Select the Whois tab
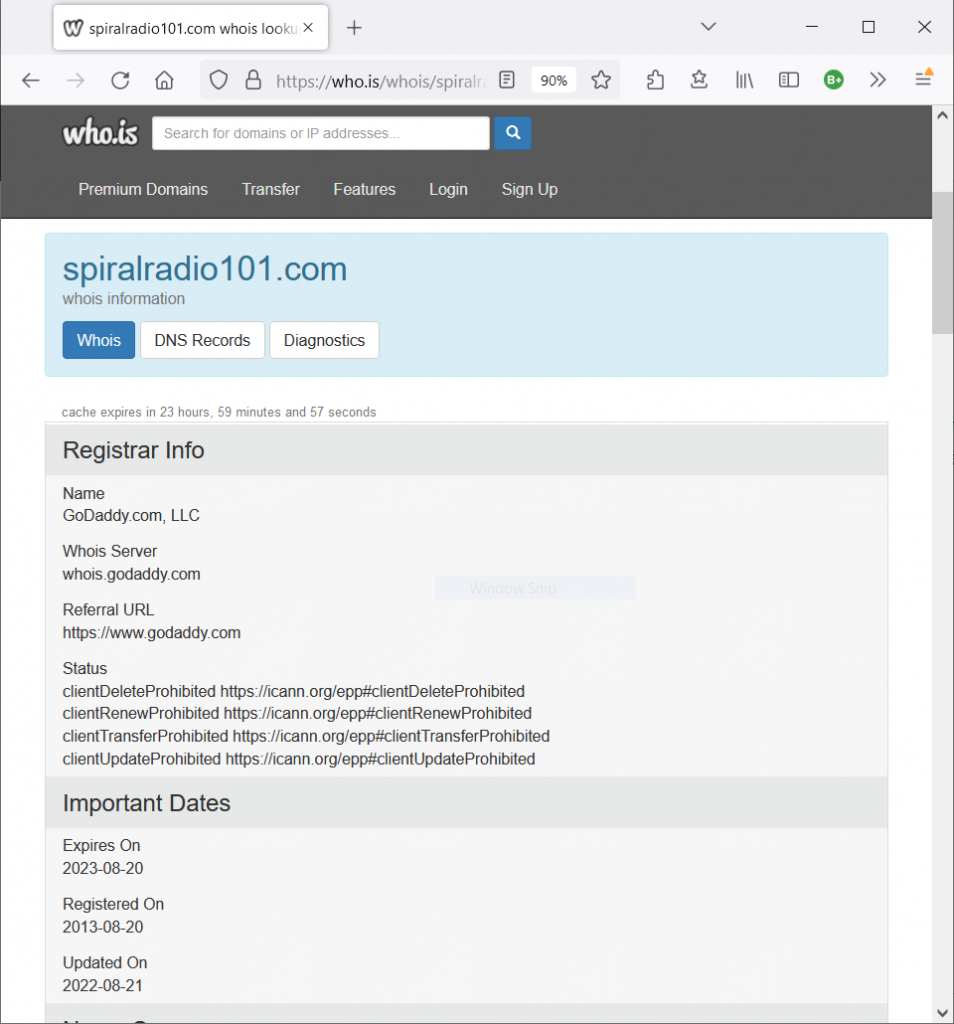The width and height of the screenshot is (954, 1024). [x=99, y=340]
